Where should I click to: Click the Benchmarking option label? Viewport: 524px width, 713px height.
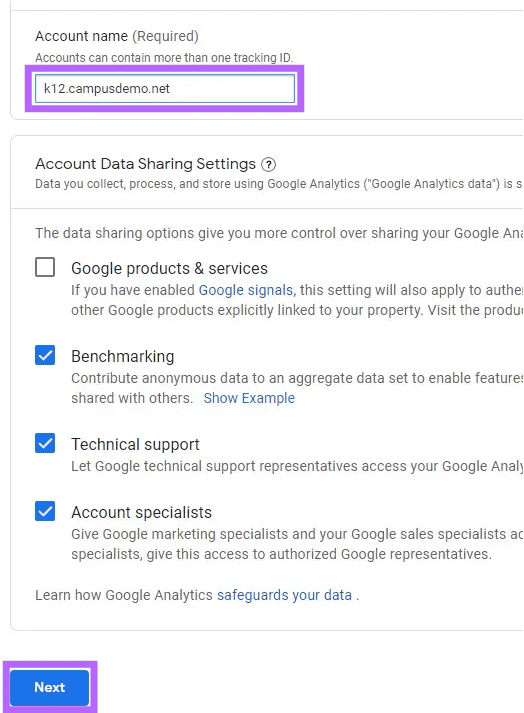(122, 356)
